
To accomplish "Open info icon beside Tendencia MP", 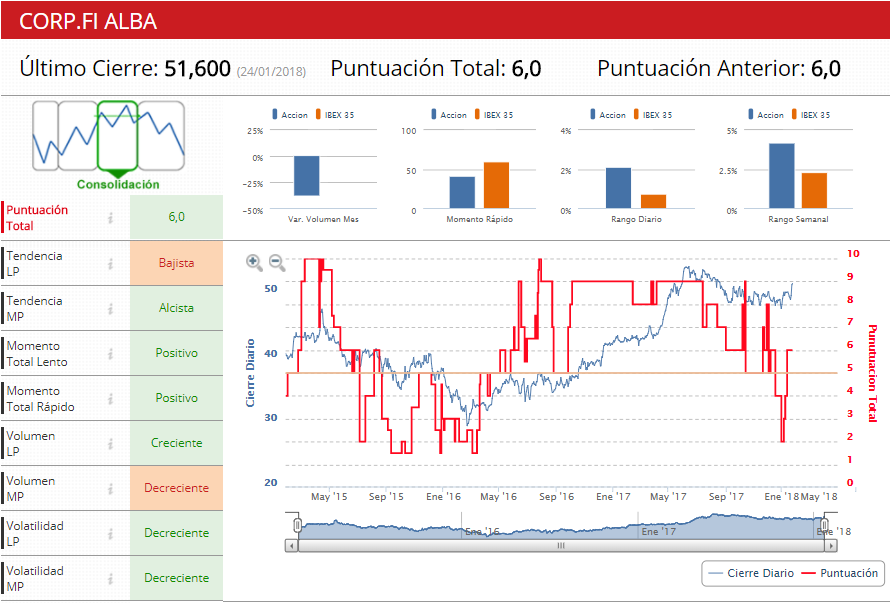I will [x=111, y=308].
